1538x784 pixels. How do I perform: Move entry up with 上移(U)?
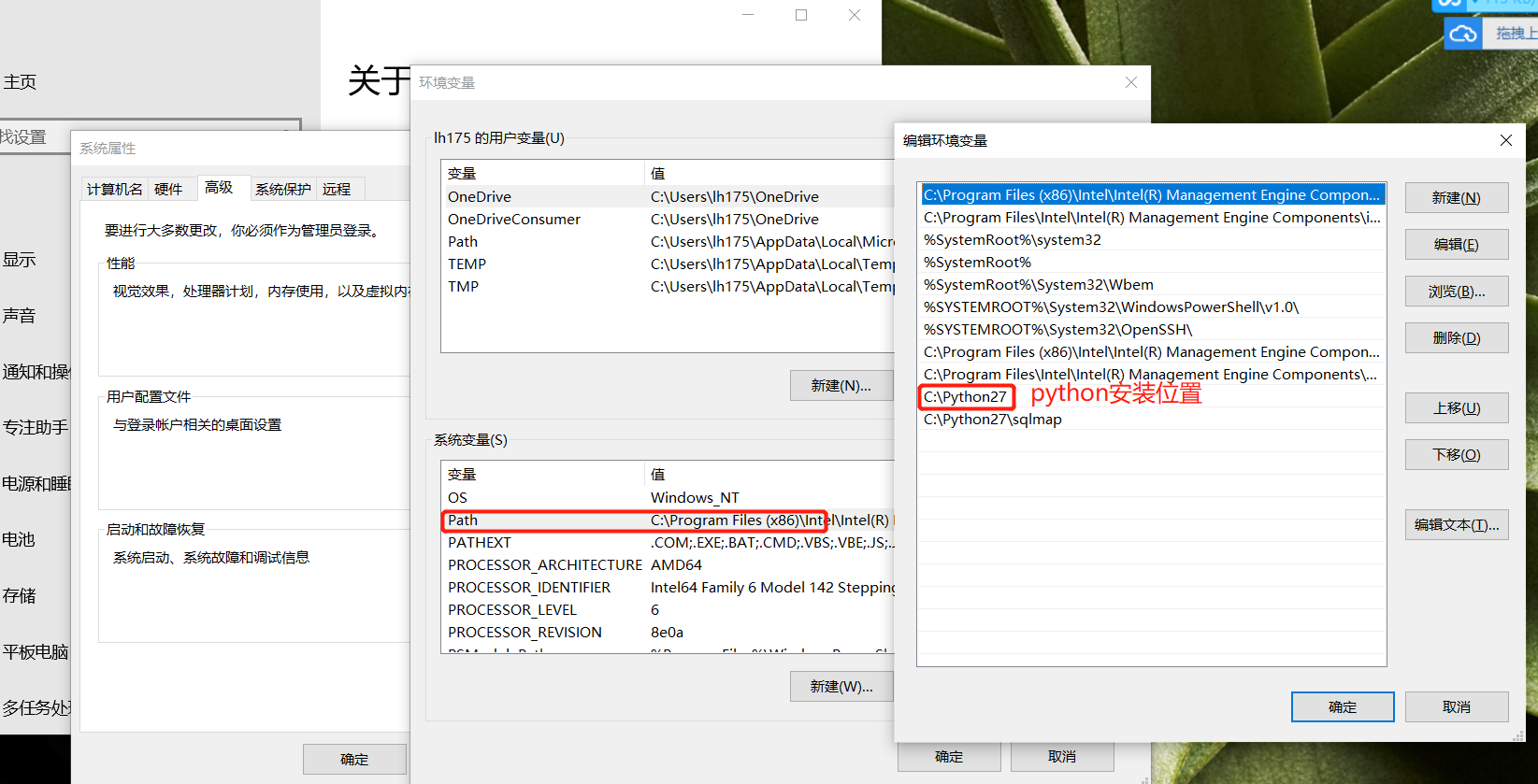point(1456,408)
